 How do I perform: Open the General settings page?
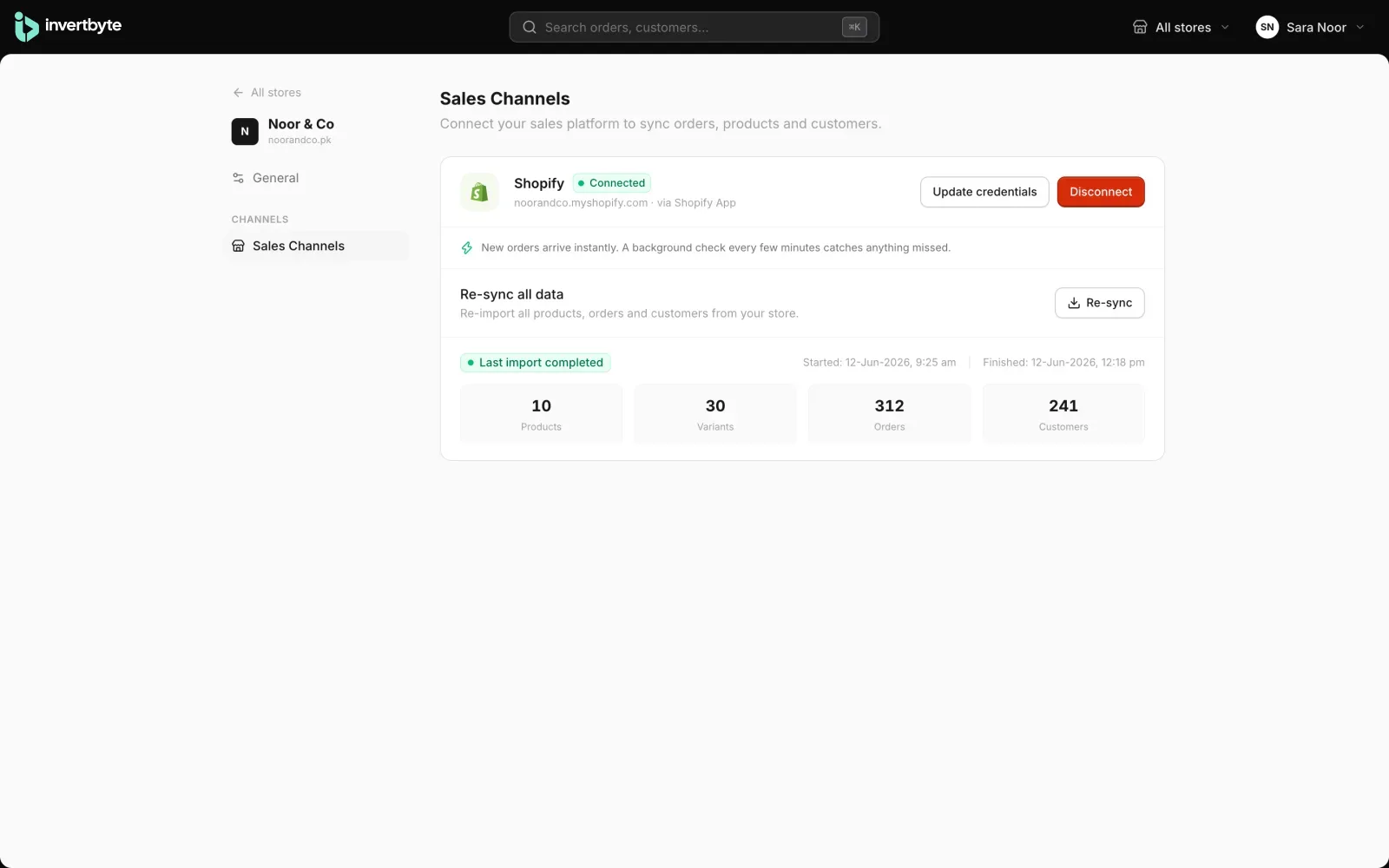319,178
